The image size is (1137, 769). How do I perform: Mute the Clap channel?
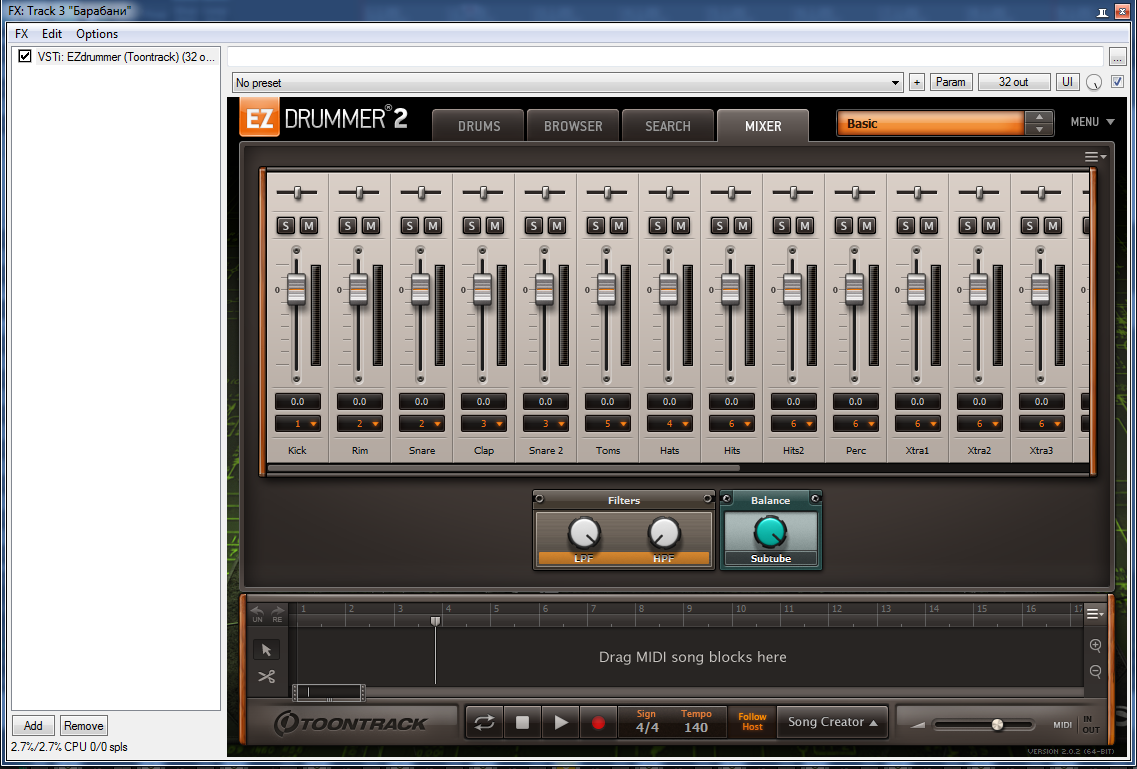pyautogui.click(x=495, y=225)
